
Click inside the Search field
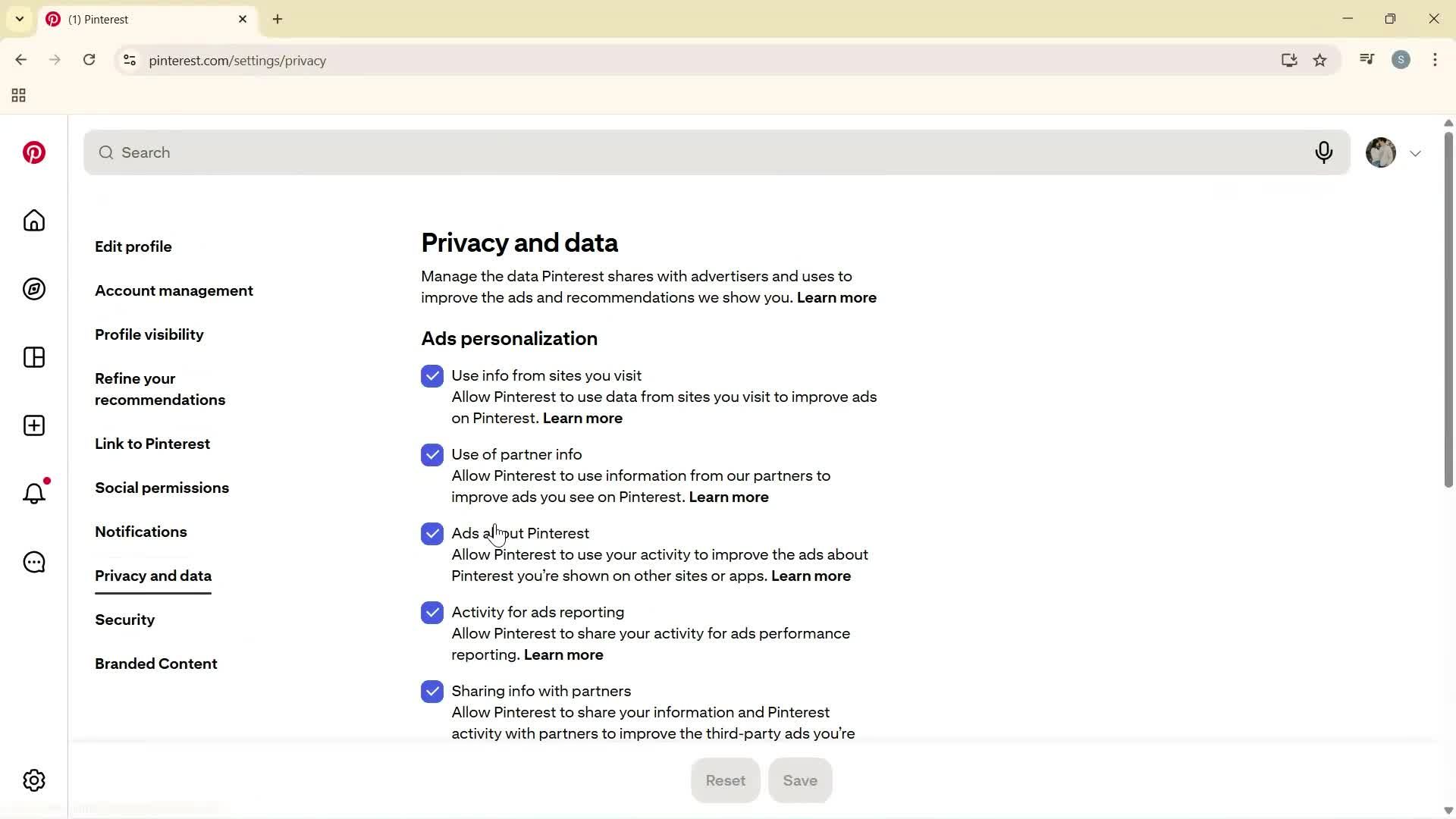(455, 152)
